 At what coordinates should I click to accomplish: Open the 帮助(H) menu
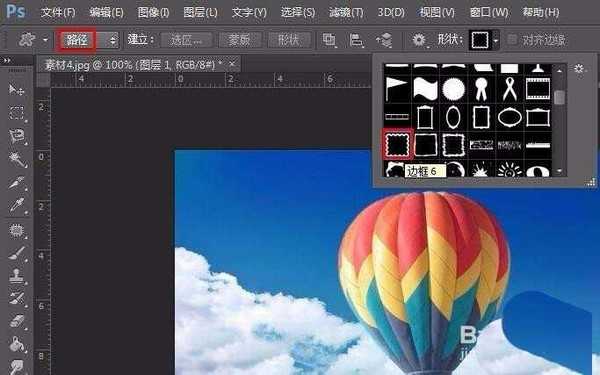point(541,13)
